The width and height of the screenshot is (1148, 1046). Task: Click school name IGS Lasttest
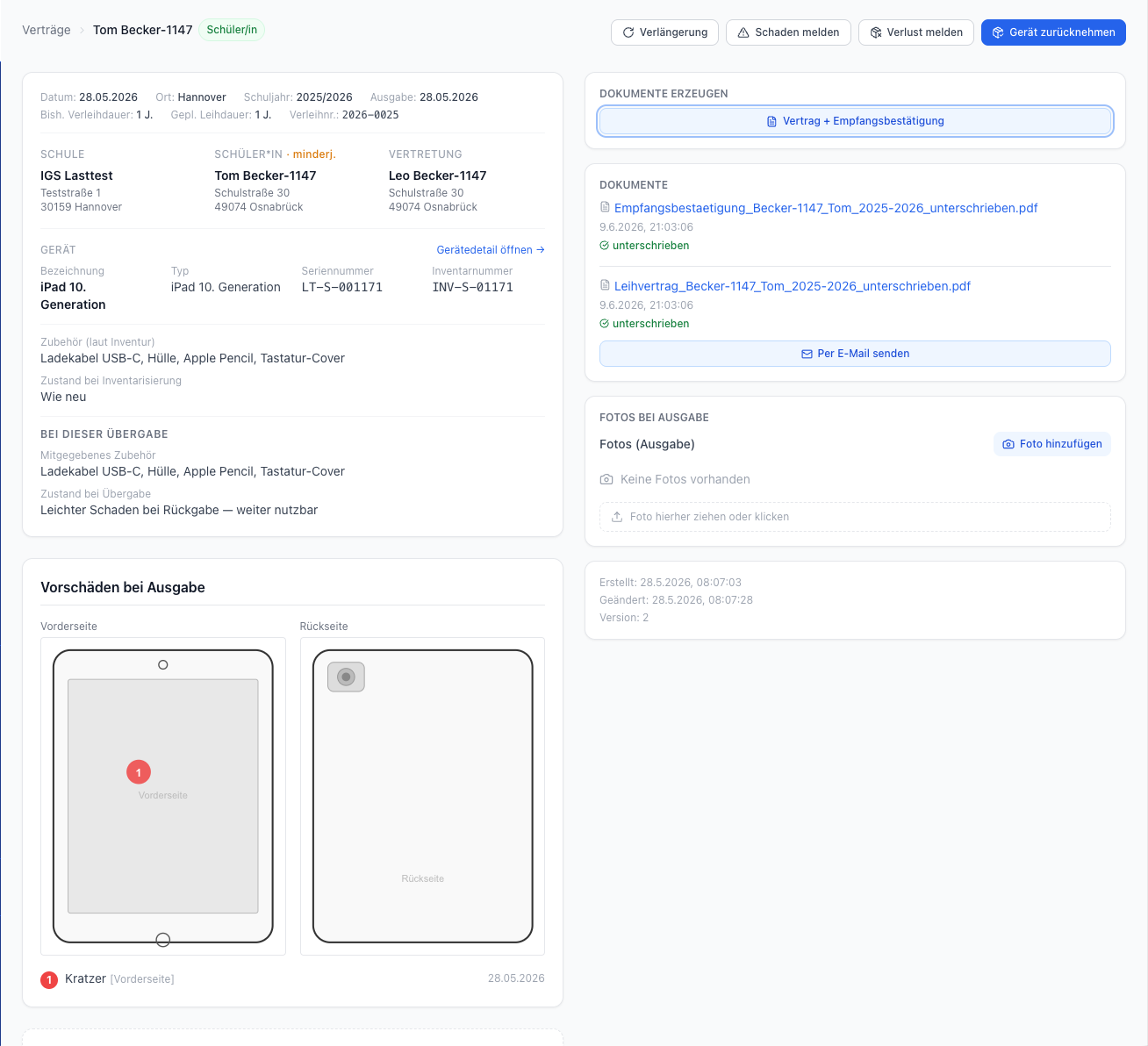pyautogui.click(x=76, y=176)
